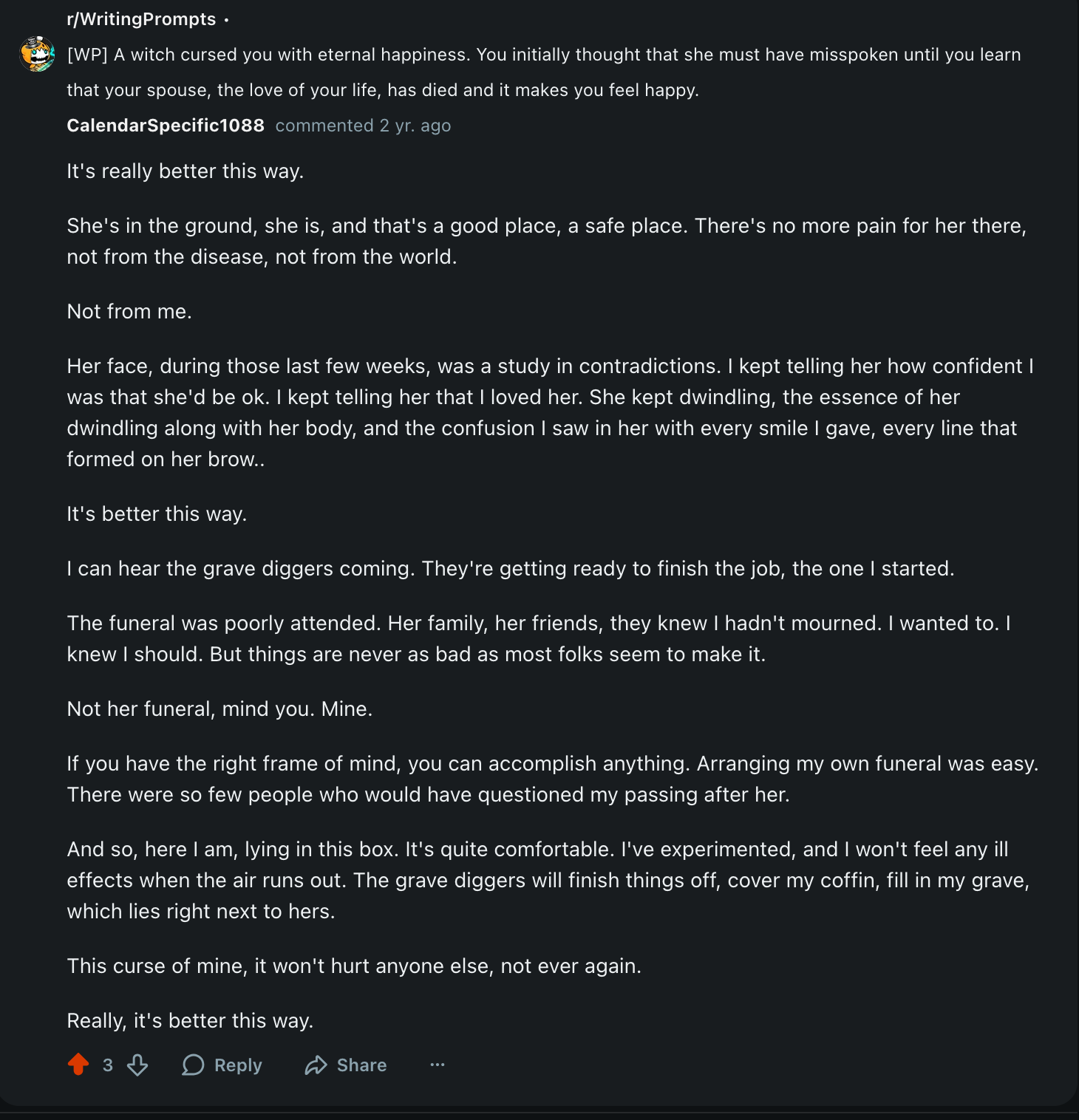Click the closing line 'Really, it's better this way.'

190,1021
